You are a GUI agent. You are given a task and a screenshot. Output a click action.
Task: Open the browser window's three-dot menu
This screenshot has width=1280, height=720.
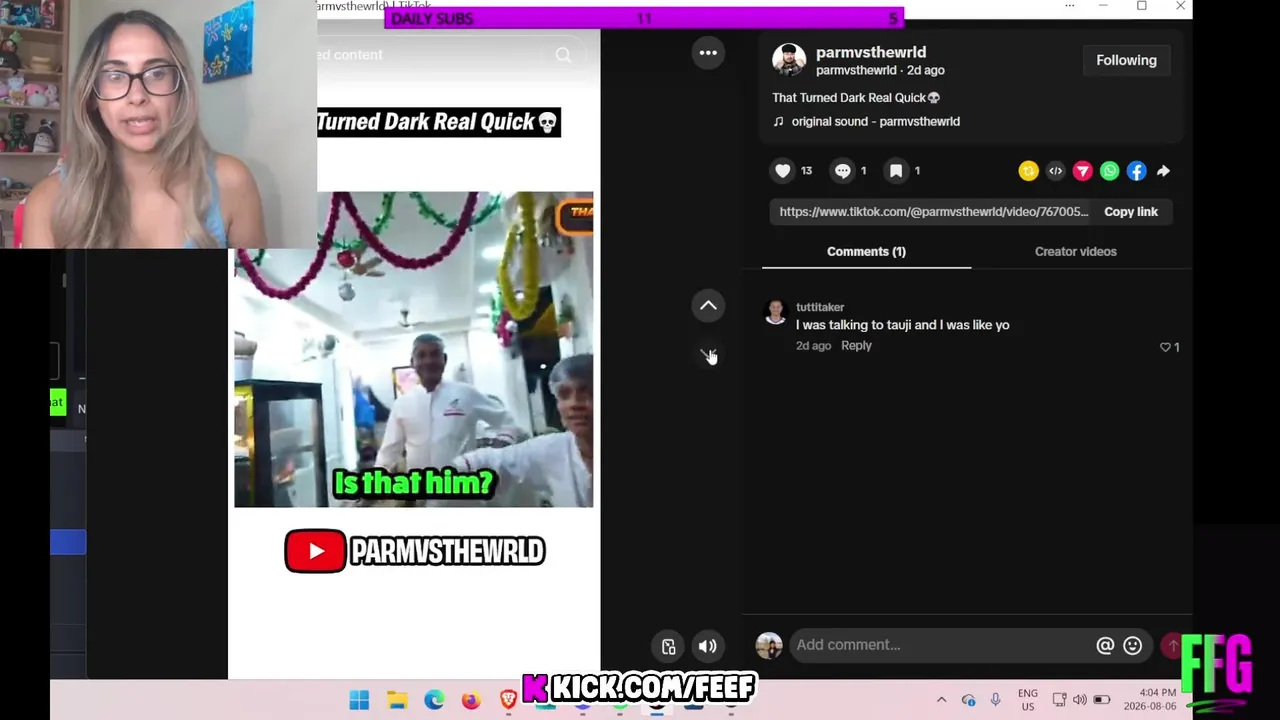click(x=1069, y=6)
